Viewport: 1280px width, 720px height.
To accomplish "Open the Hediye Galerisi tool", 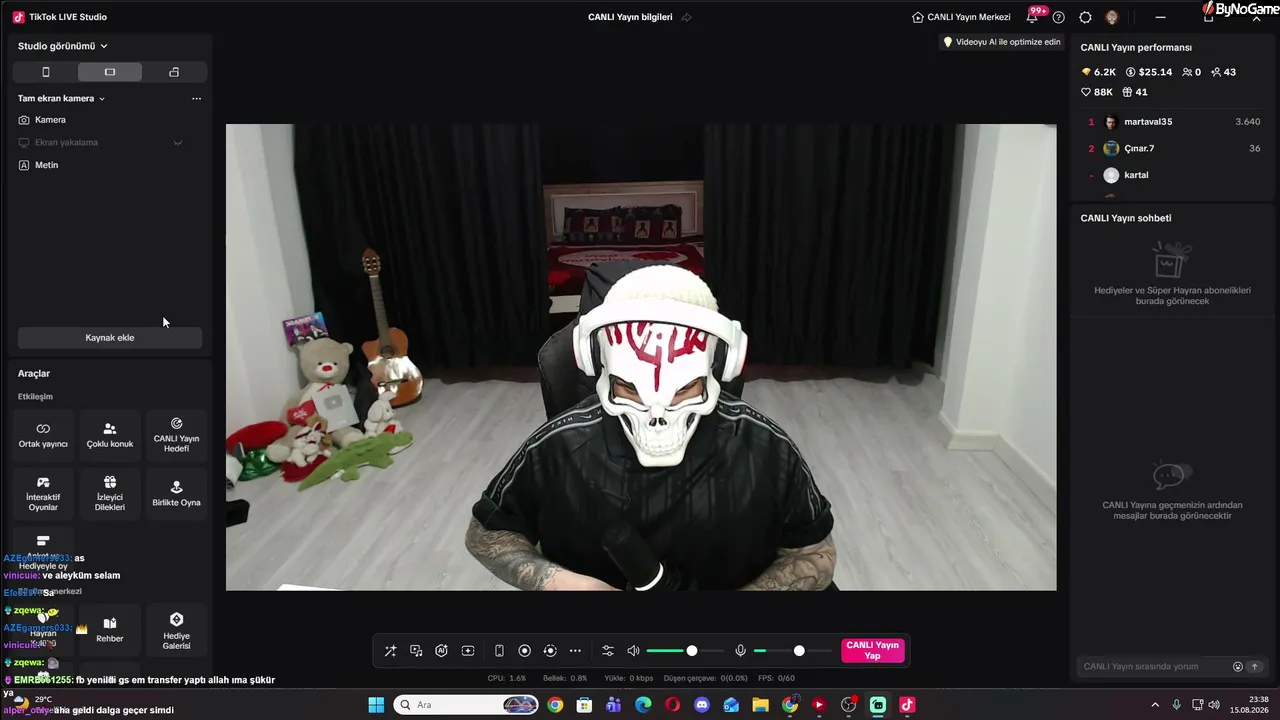I will point(176,630).
